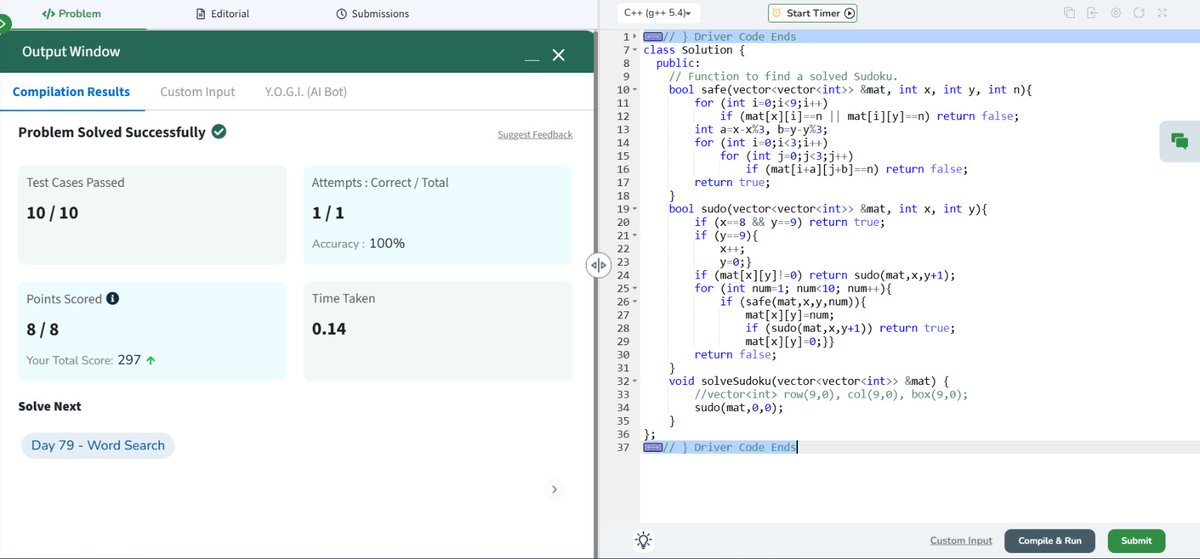1200x559 pixels.
Task: Open Day 79 - Word Search problem
Action: (x=98, y=445)
